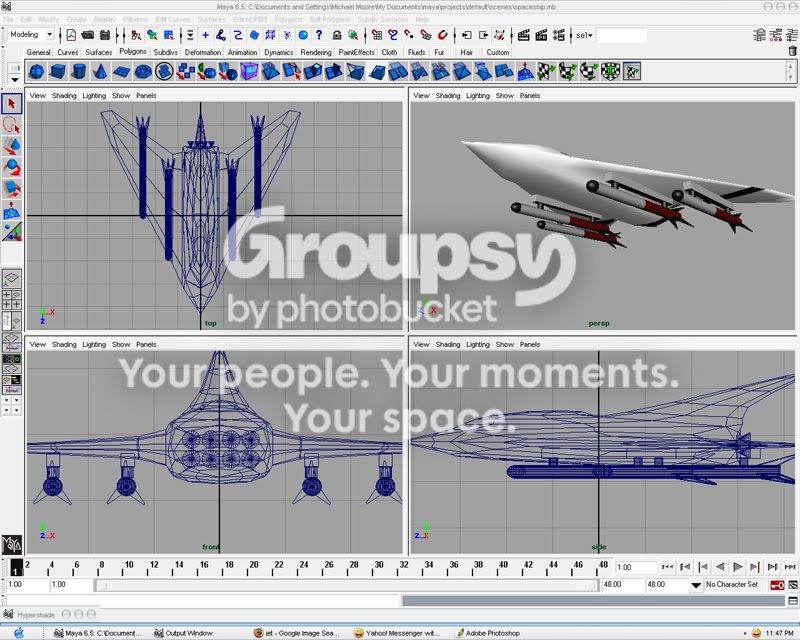Click the red magnet Make Live icon

pyautogui.click(x=442, y=35)
